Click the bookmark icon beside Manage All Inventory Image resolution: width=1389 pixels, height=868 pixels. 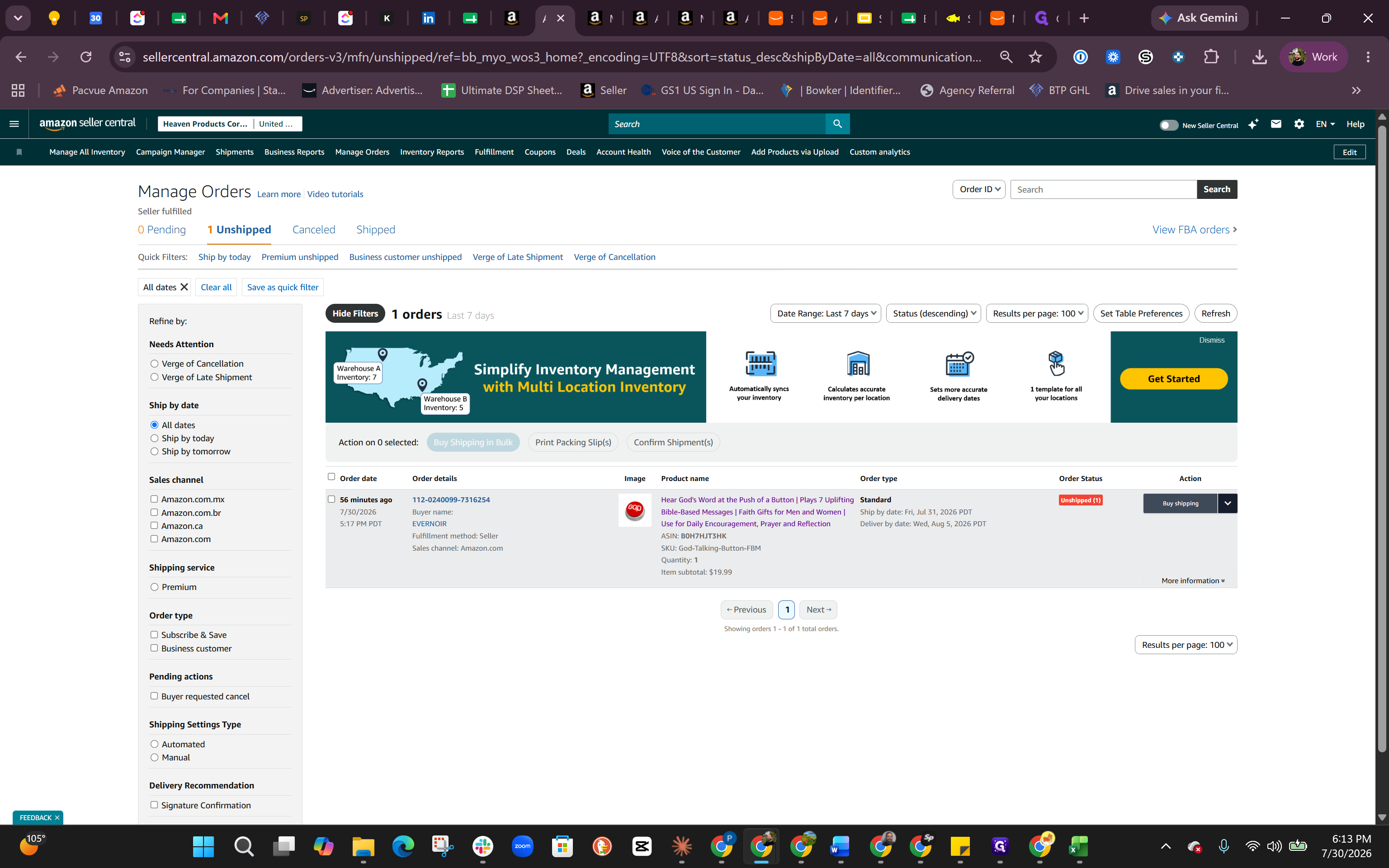[19, 152]
